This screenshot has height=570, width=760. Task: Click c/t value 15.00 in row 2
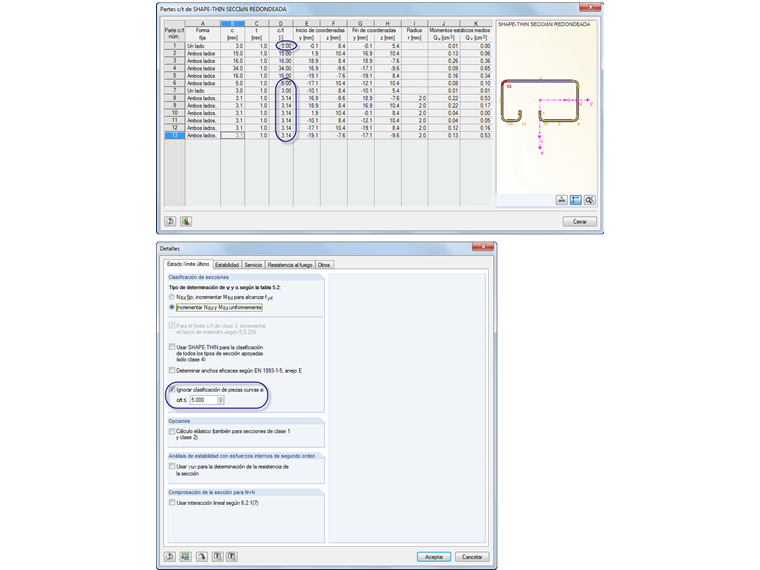click(281, 53)
